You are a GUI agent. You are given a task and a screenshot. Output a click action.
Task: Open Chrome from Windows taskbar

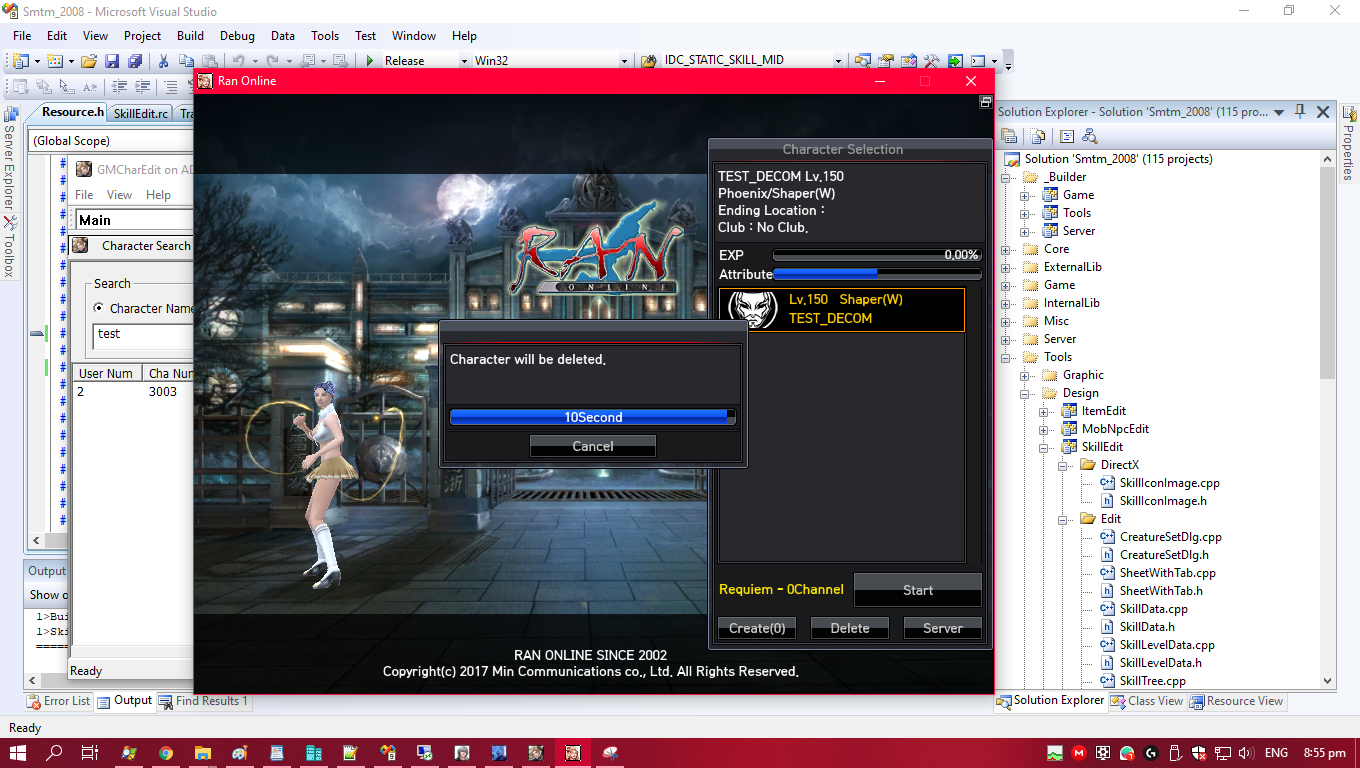tap(165, 753)
